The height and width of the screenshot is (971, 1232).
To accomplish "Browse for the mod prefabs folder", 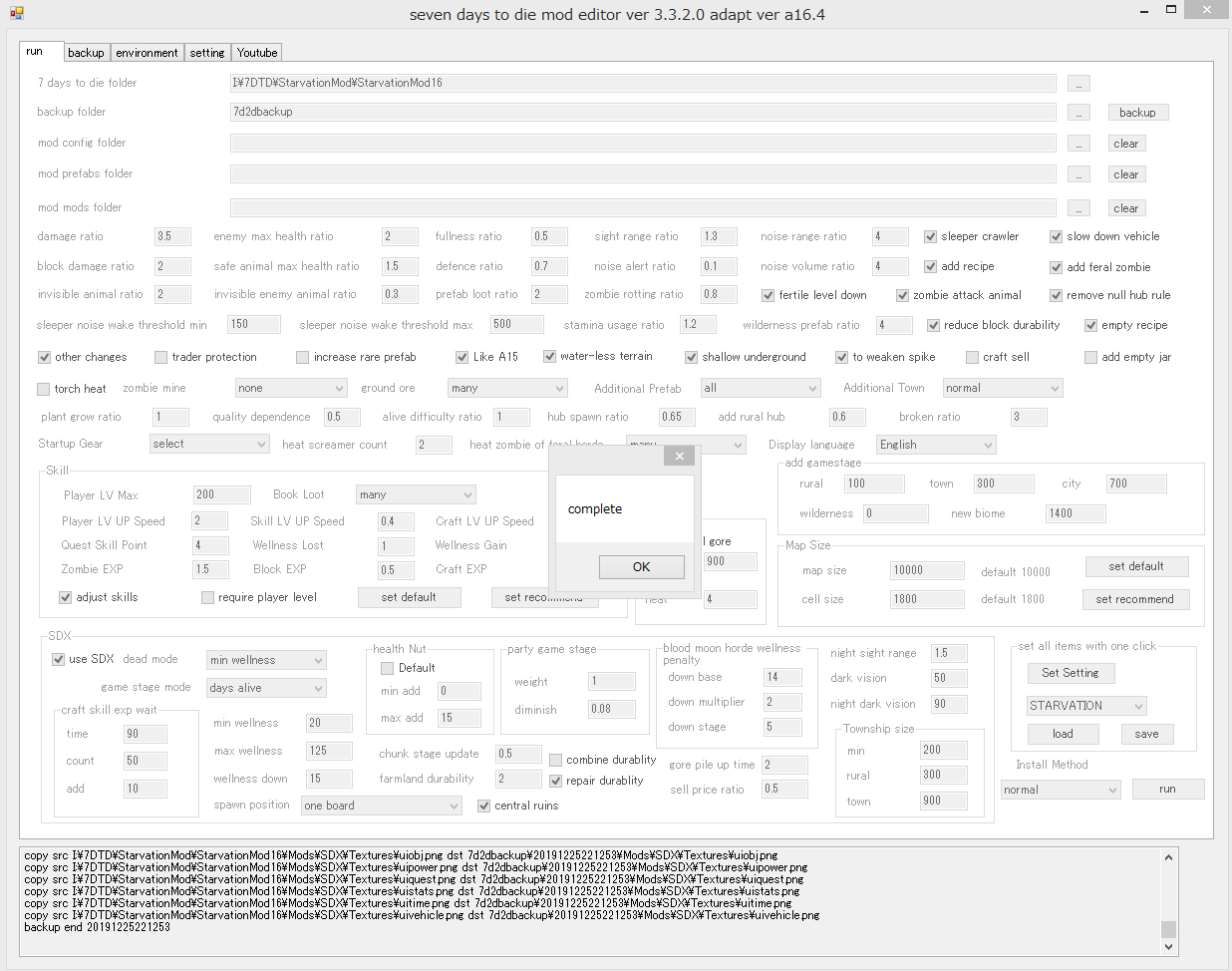I will pyautogui.click(x=1078, y=174).
